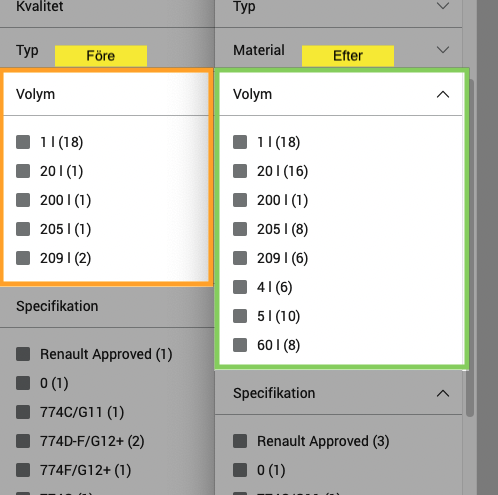Viewport: 498px width, 495px height.
Task: Click the Volym header in Före panel
Action: click(x=106, y=94)
